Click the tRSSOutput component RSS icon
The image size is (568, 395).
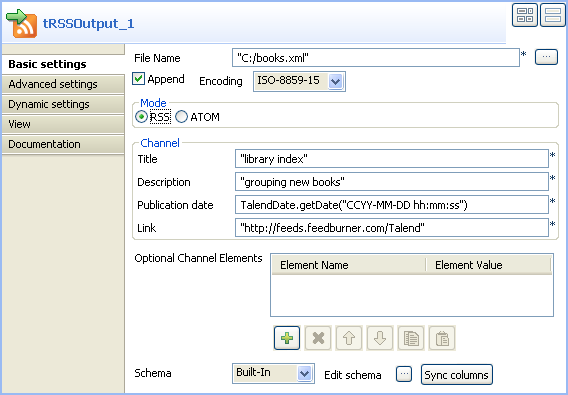[22, 23]
